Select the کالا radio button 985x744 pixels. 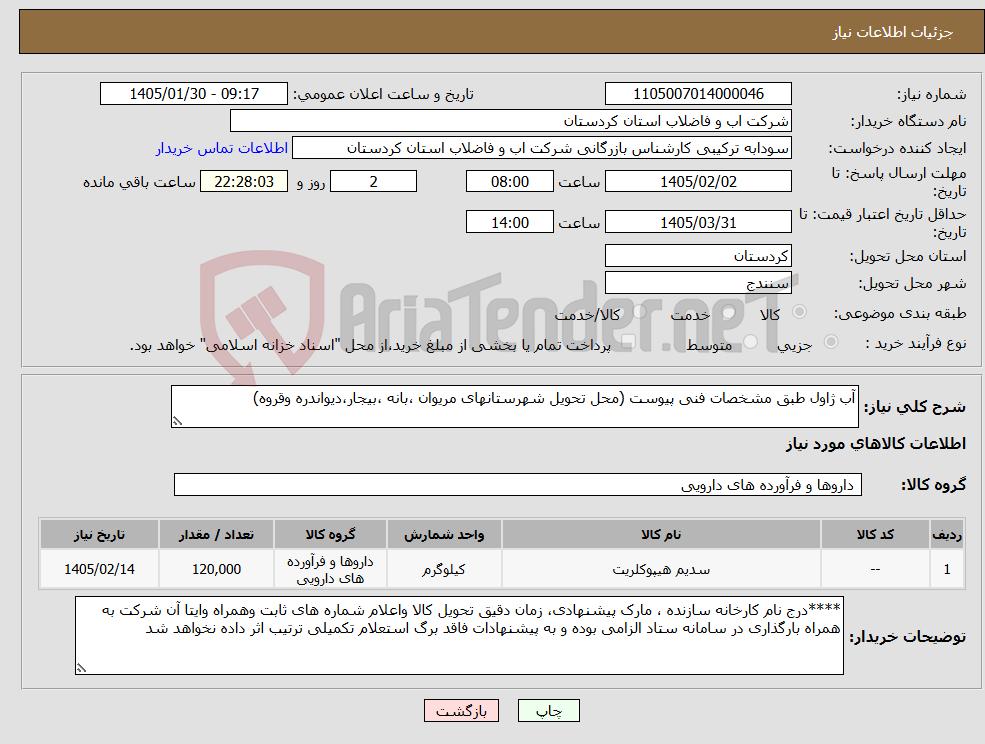pos(800,312)
